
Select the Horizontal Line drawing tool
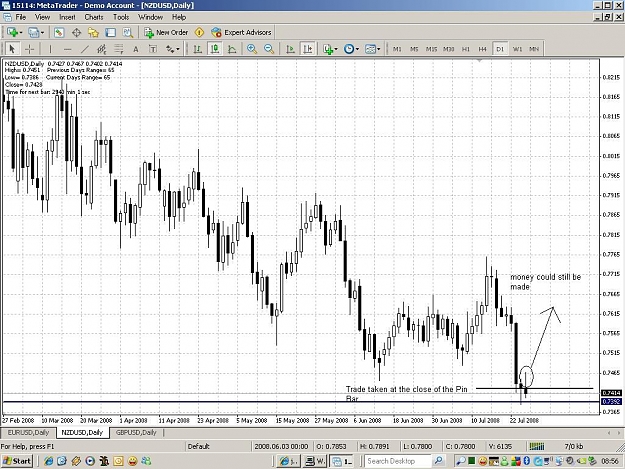coord(67,49)
